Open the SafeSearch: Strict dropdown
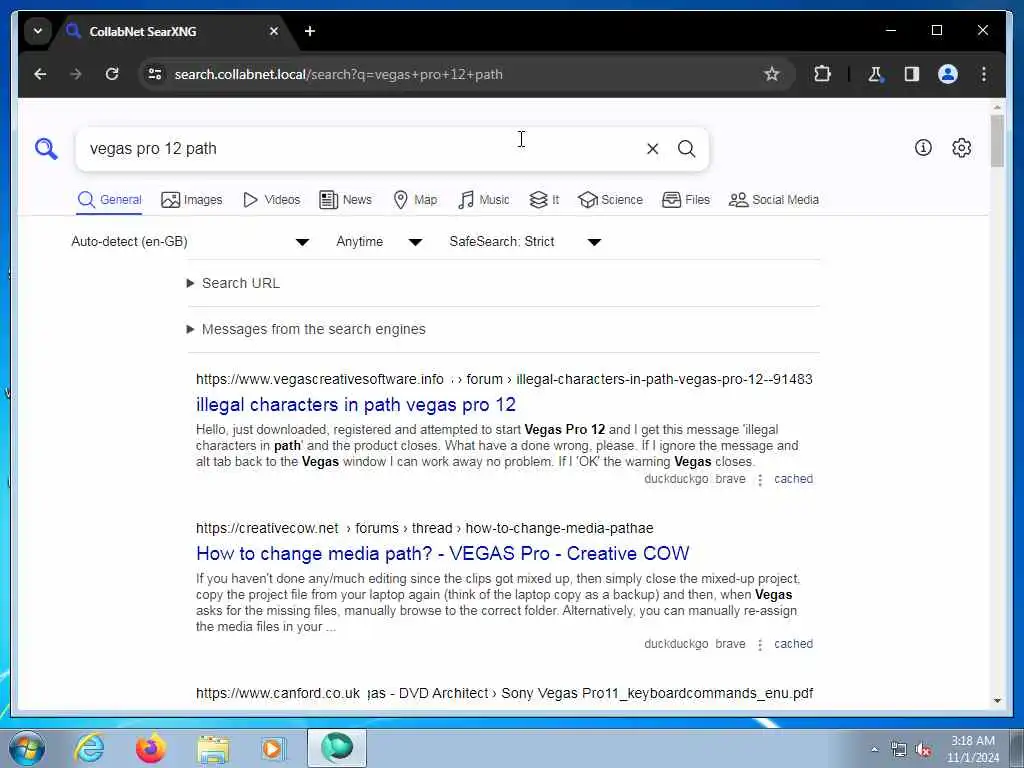This screenshot has height=768, width=1024. pyautogui.click(x=525, y=242)
